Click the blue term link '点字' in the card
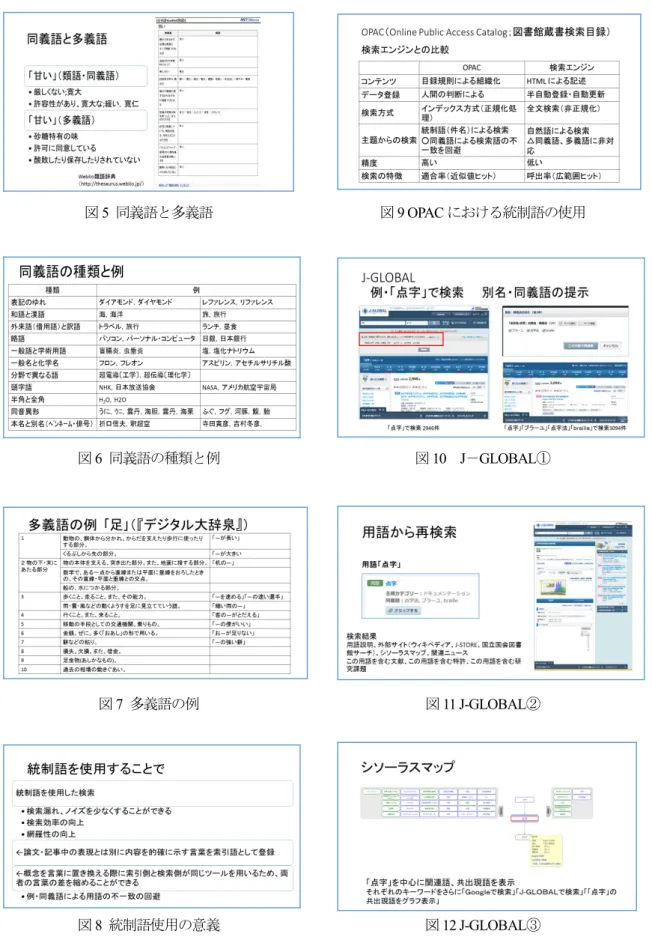 click(391, 583)
